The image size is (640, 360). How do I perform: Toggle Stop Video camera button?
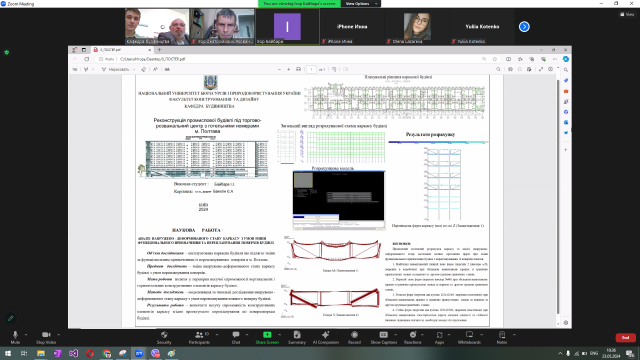(46, 337)
